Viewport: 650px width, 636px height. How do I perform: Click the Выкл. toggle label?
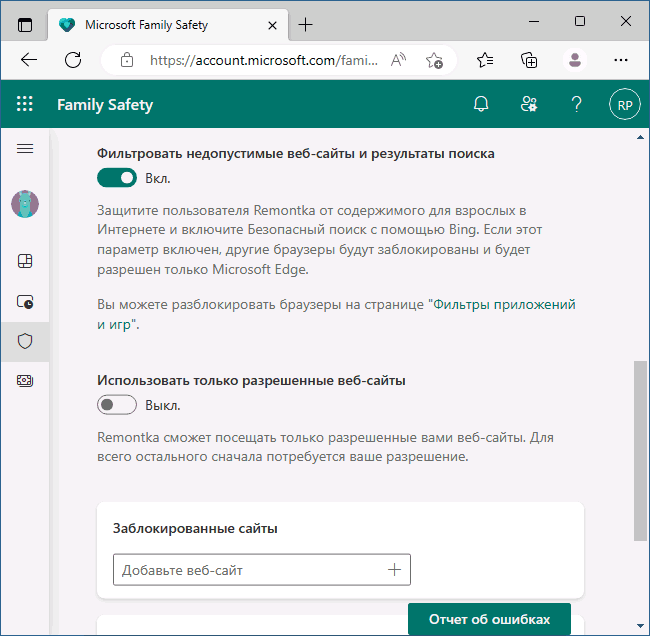coord(162,405)
